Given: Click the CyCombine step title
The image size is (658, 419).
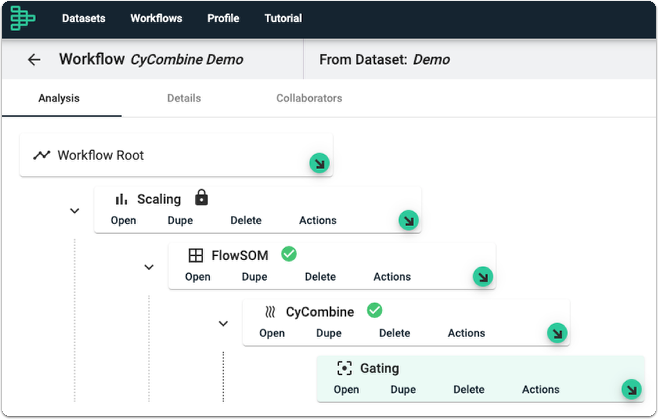Looking at the screenshot, I should (x=320, y=312).
